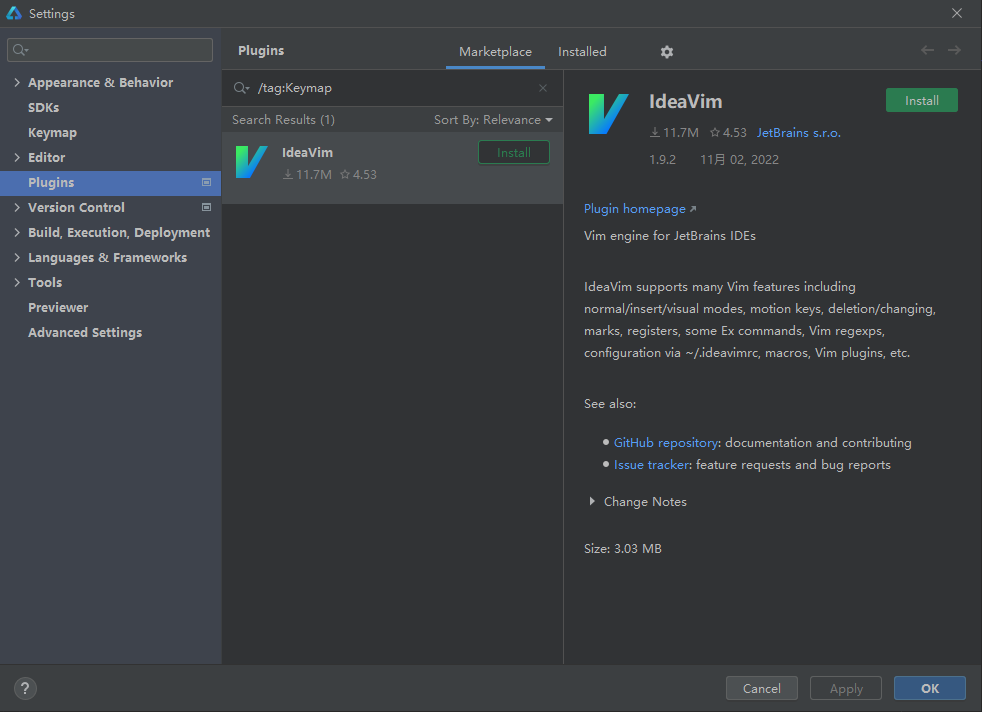
Task: Select Plugins in the settings tree
Action: 110,182
